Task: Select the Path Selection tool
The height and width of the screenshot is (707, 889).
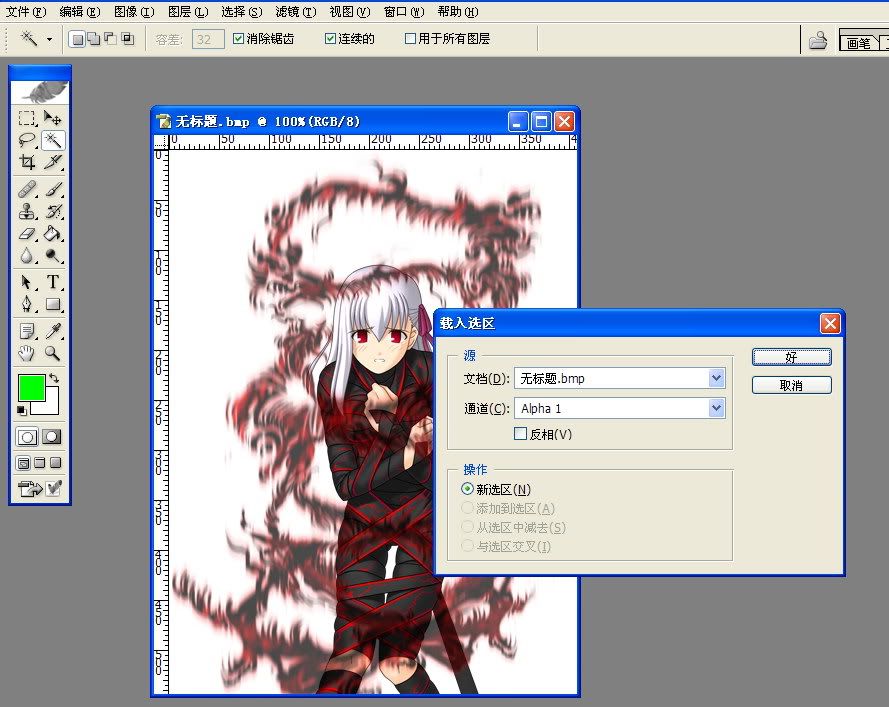Action: point(27,282)
